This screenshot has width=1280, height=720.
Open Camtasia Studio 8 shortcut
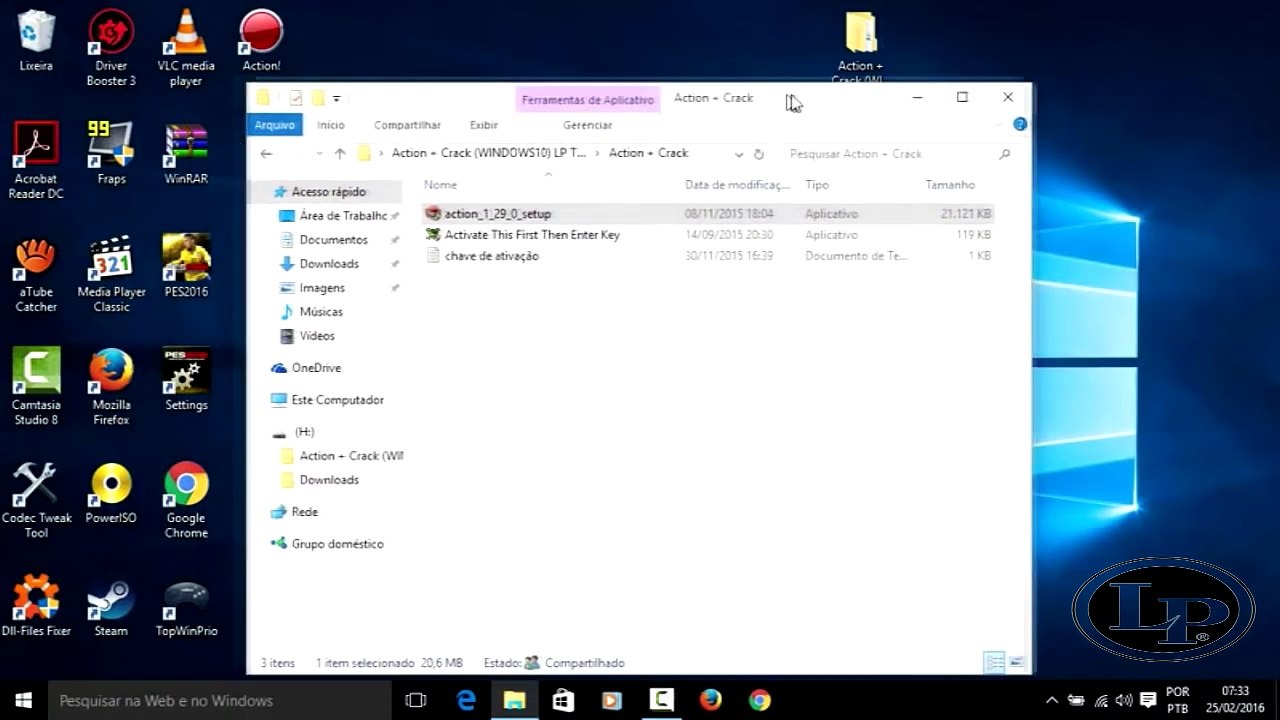pos(36,387)
